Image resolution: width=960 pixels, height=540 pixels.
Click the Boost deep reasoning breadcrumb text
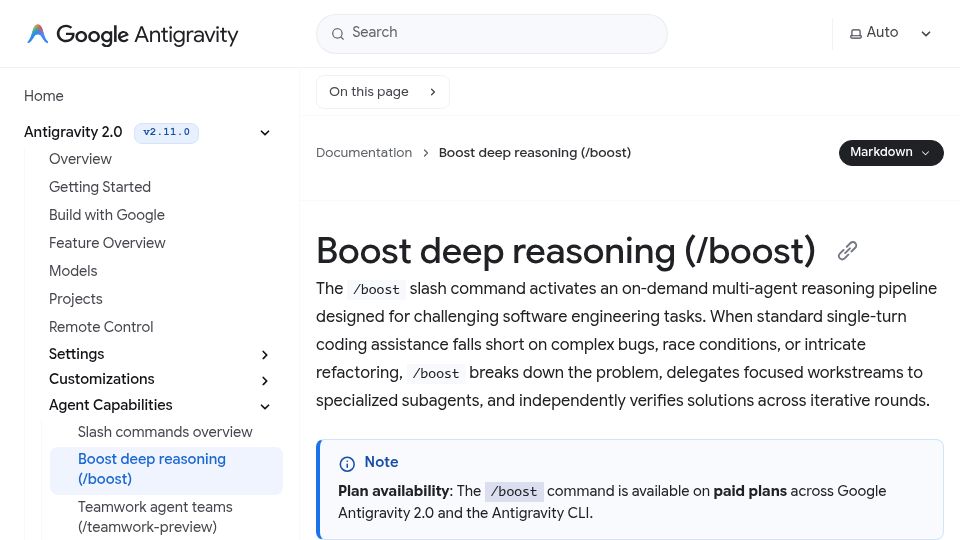click(534, 152)
